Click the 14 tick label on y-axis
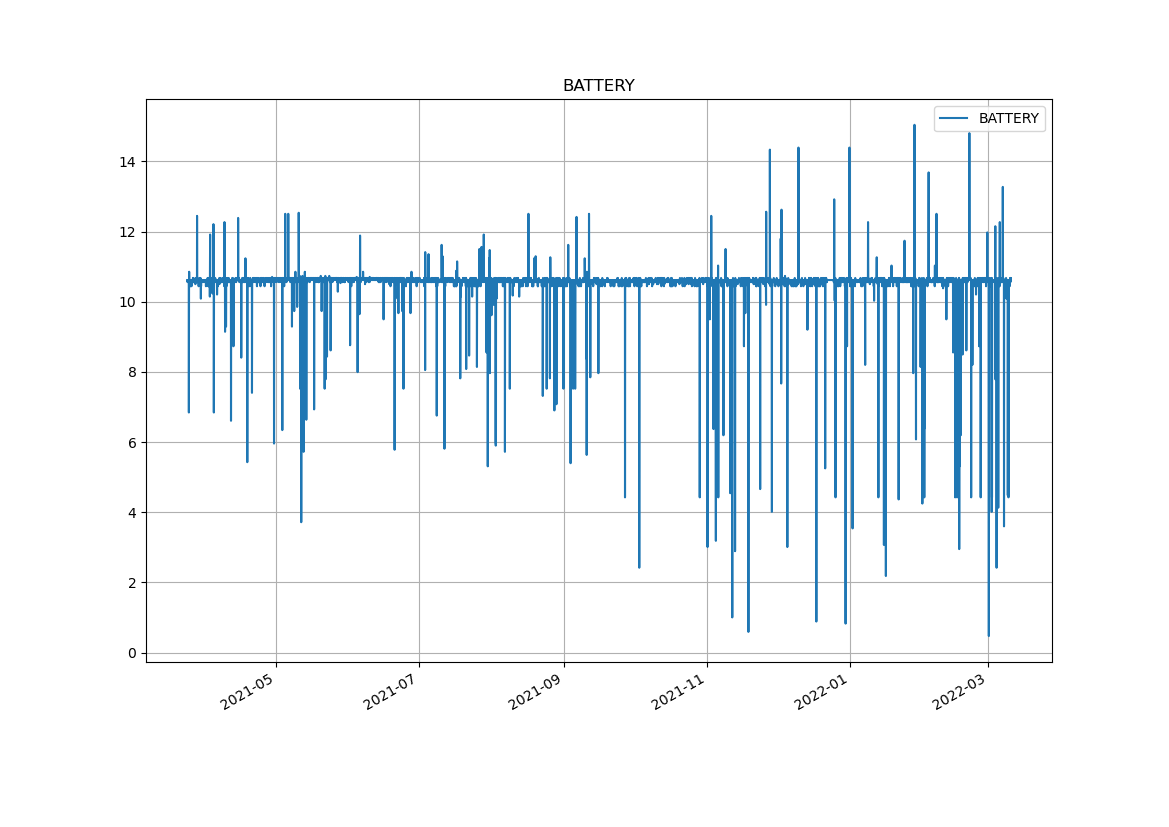 point(128,162)
